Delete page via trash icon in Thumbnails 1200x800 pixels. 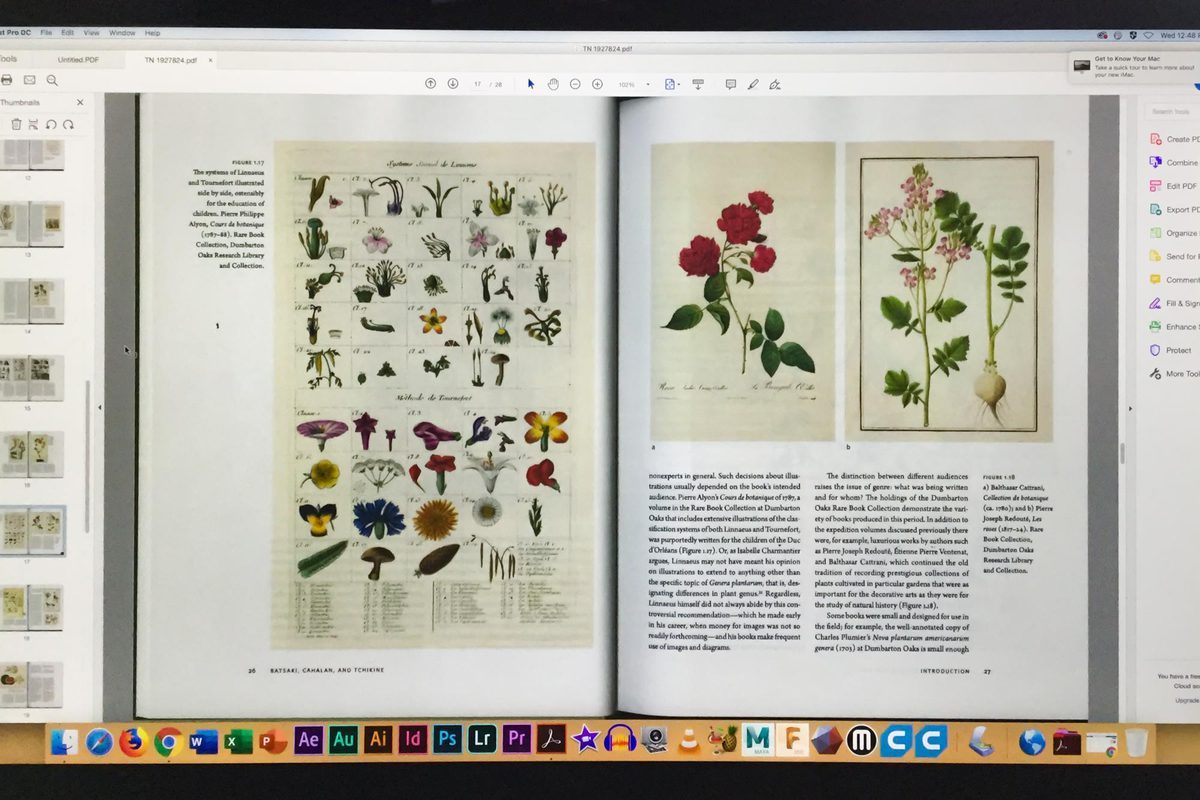click(16, 124)
